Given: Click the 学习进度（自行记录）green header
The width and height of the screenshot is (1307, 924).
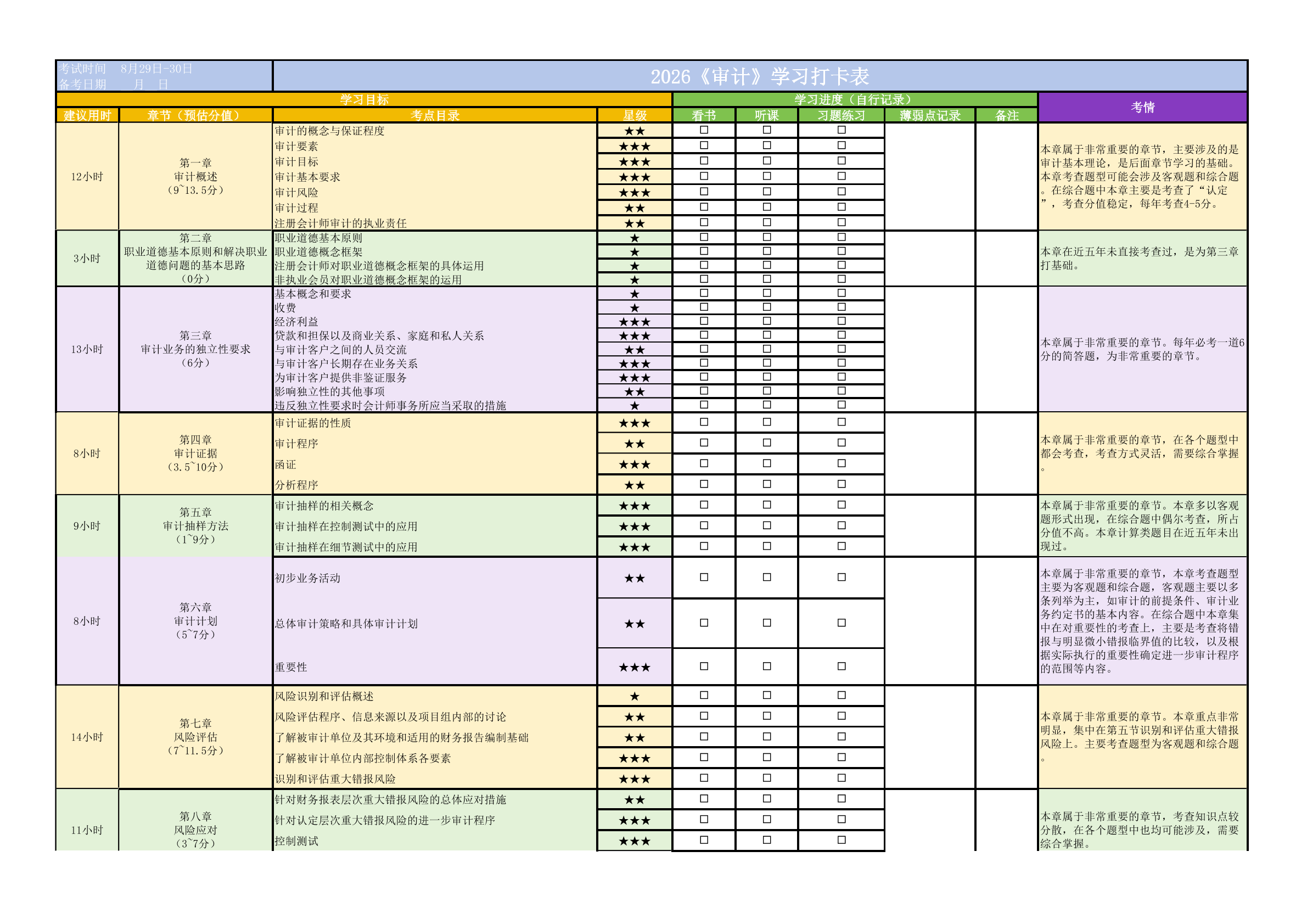Looking at the screenshot, I should click(854, 99).
